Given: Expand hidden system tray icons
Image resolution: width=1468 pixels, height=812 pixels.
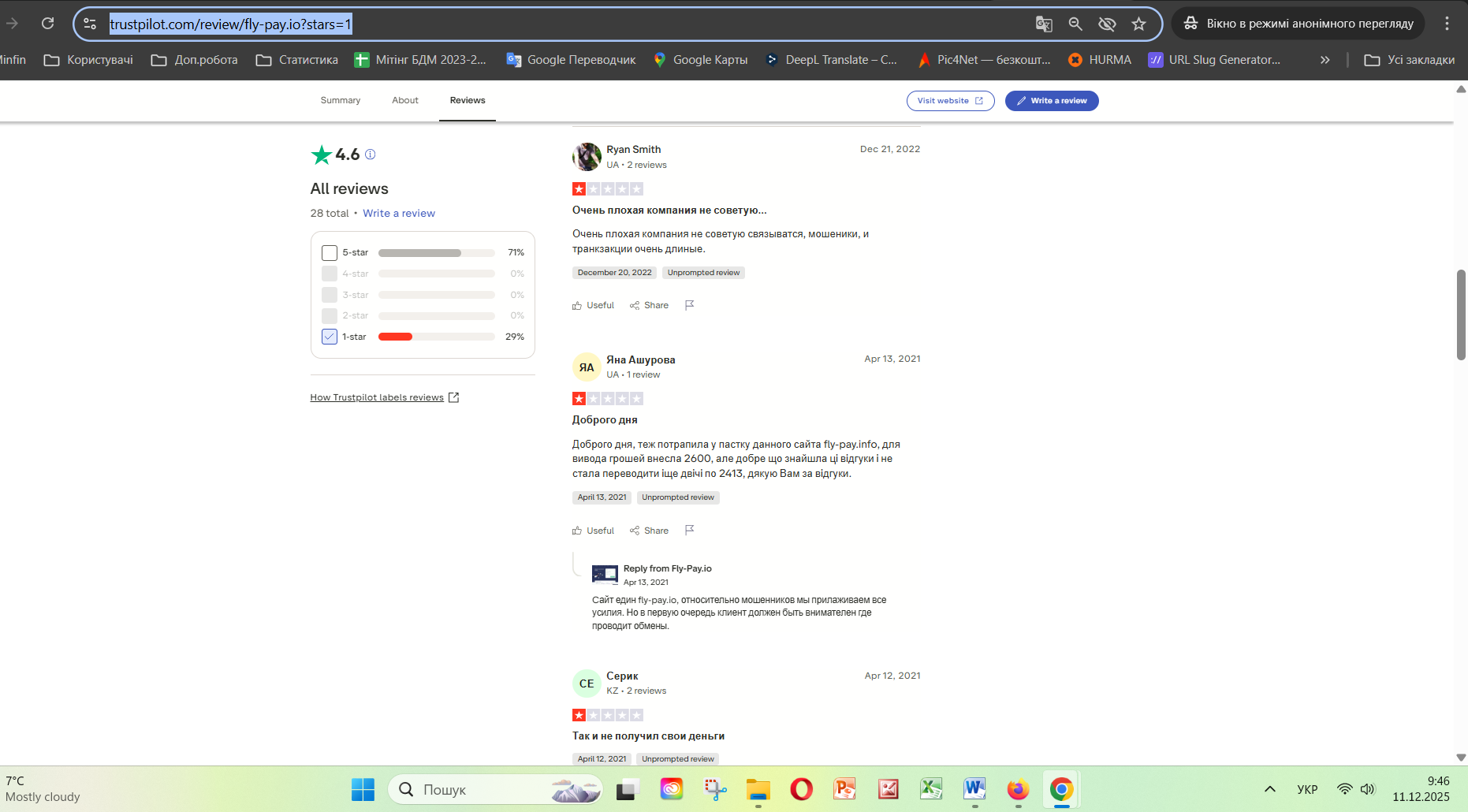Looking at the screenshot, I should [1269, 789].
